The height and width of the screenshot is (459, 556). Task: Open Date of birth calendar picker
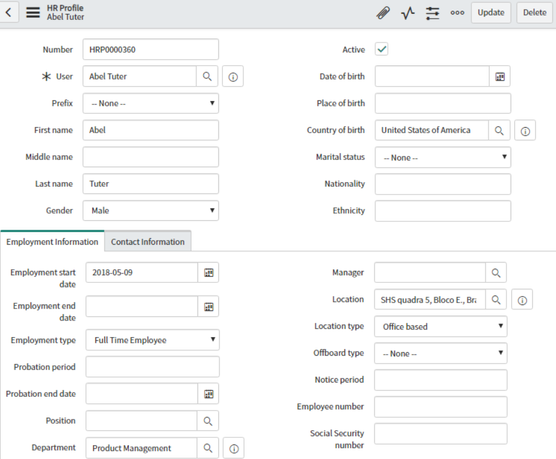(x=500, y=76)
